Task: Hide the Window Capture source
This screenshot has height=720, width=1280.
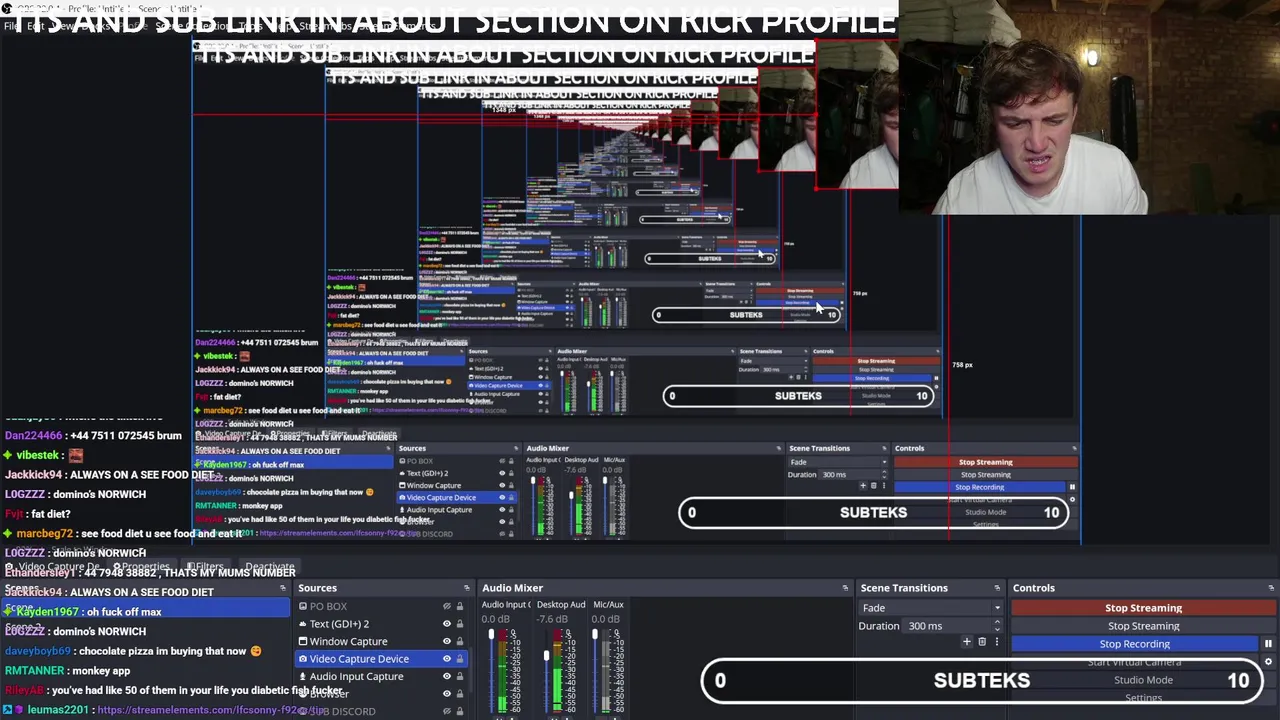Action: 447,641
